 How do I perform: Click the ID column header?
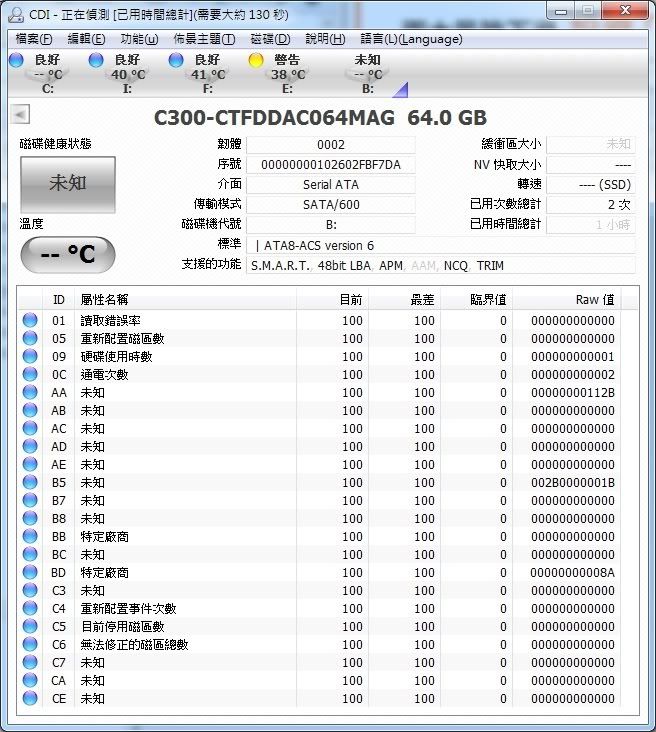[58, 300]
